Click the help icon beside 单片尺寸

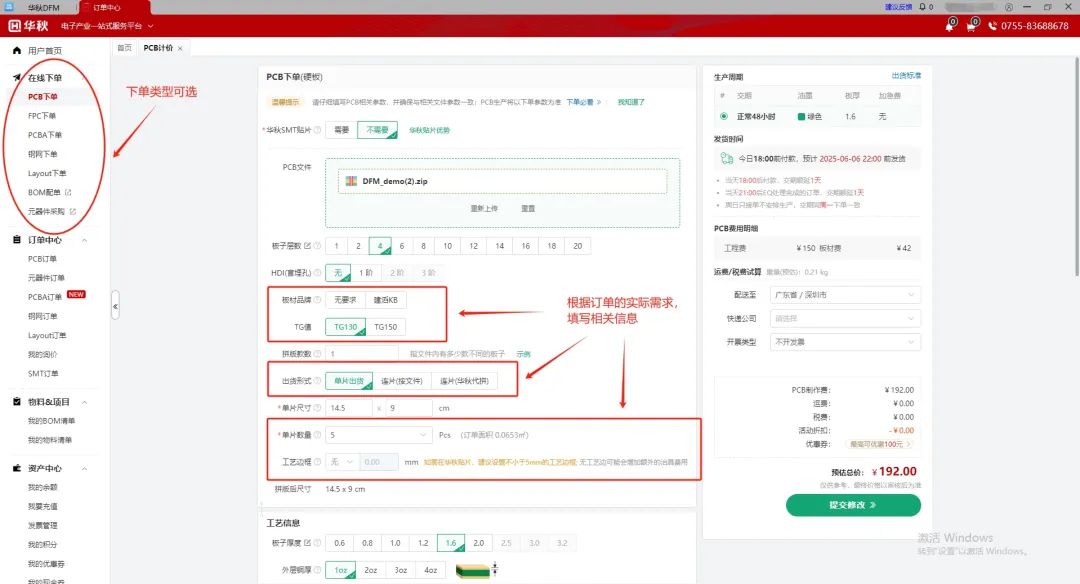click(x=318, y=408)
